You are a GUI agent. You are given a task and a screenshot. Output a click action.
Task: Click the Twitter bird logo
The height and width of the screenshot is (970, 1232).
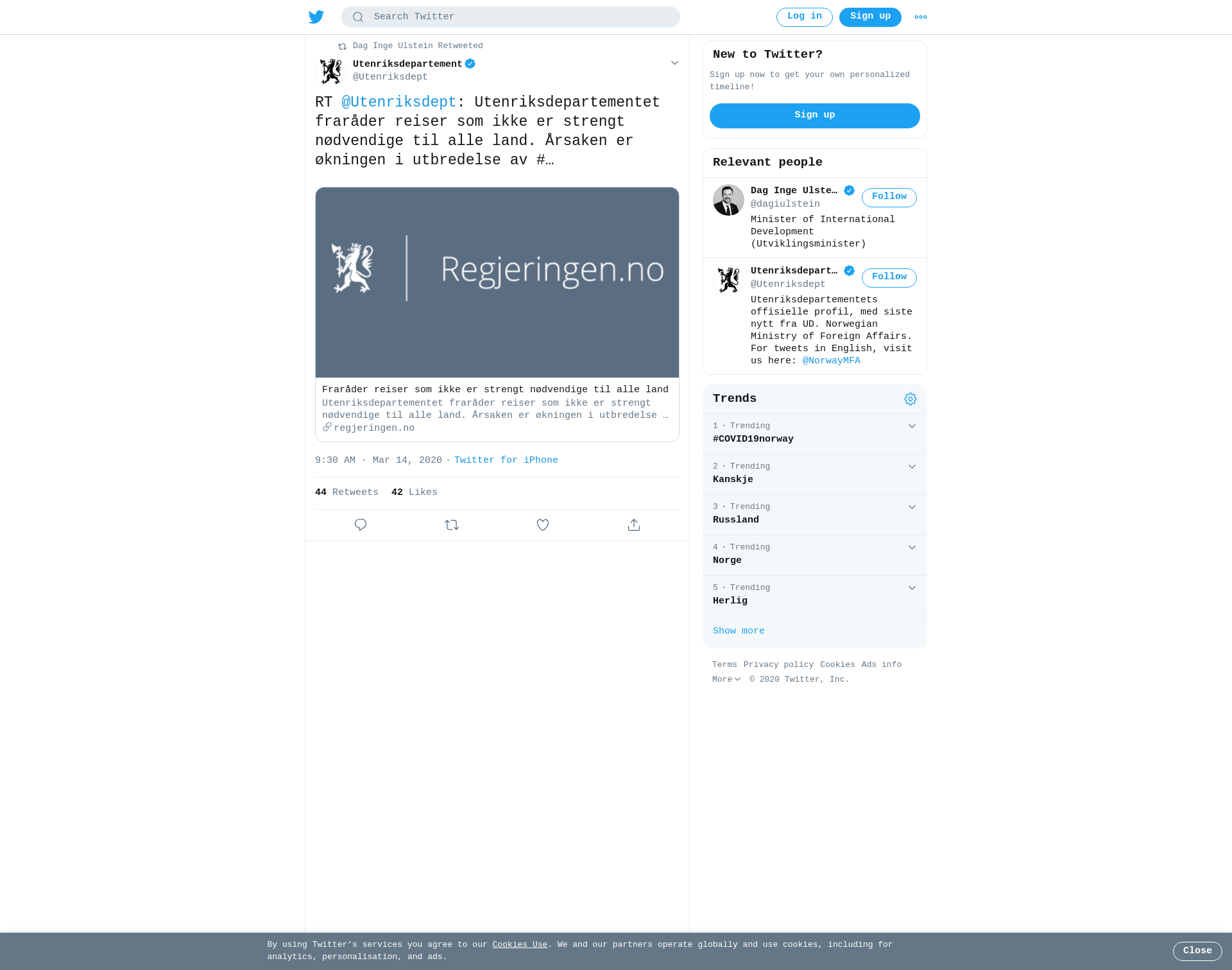pos(316,17)
